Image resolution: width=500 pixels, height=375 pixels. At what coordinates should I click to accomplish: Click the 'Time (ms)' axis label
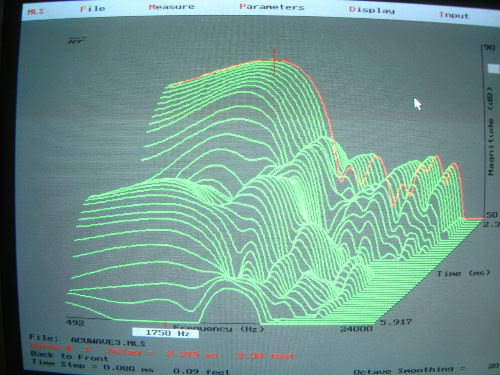pyautogui.click(x=464, y=273)
